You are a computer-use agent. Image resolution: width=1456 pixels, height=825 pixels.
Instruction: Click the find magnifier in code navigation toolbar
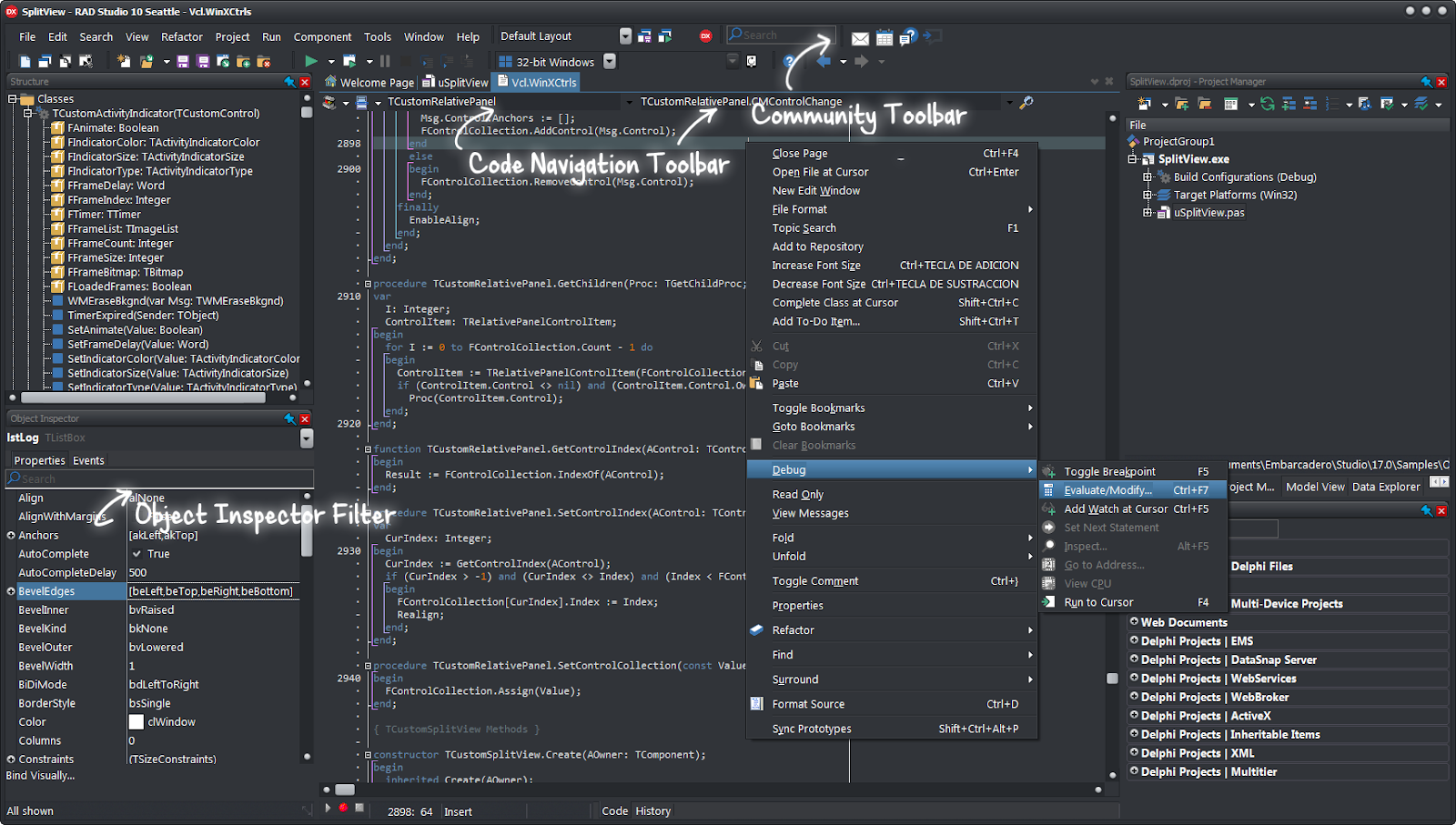click(1026, 102)
